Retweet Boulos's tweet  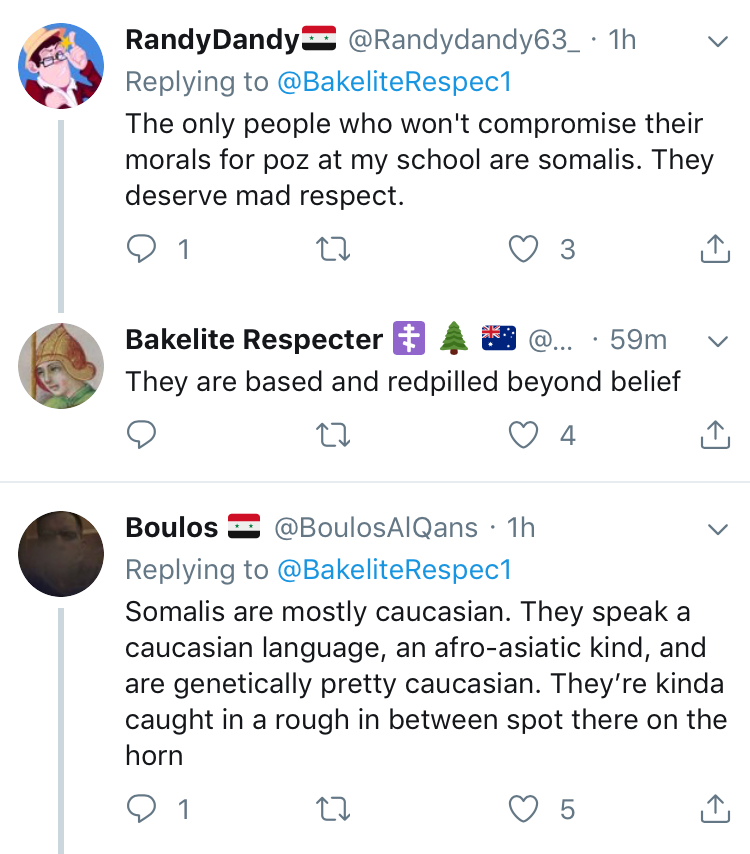tap(333, 809)
